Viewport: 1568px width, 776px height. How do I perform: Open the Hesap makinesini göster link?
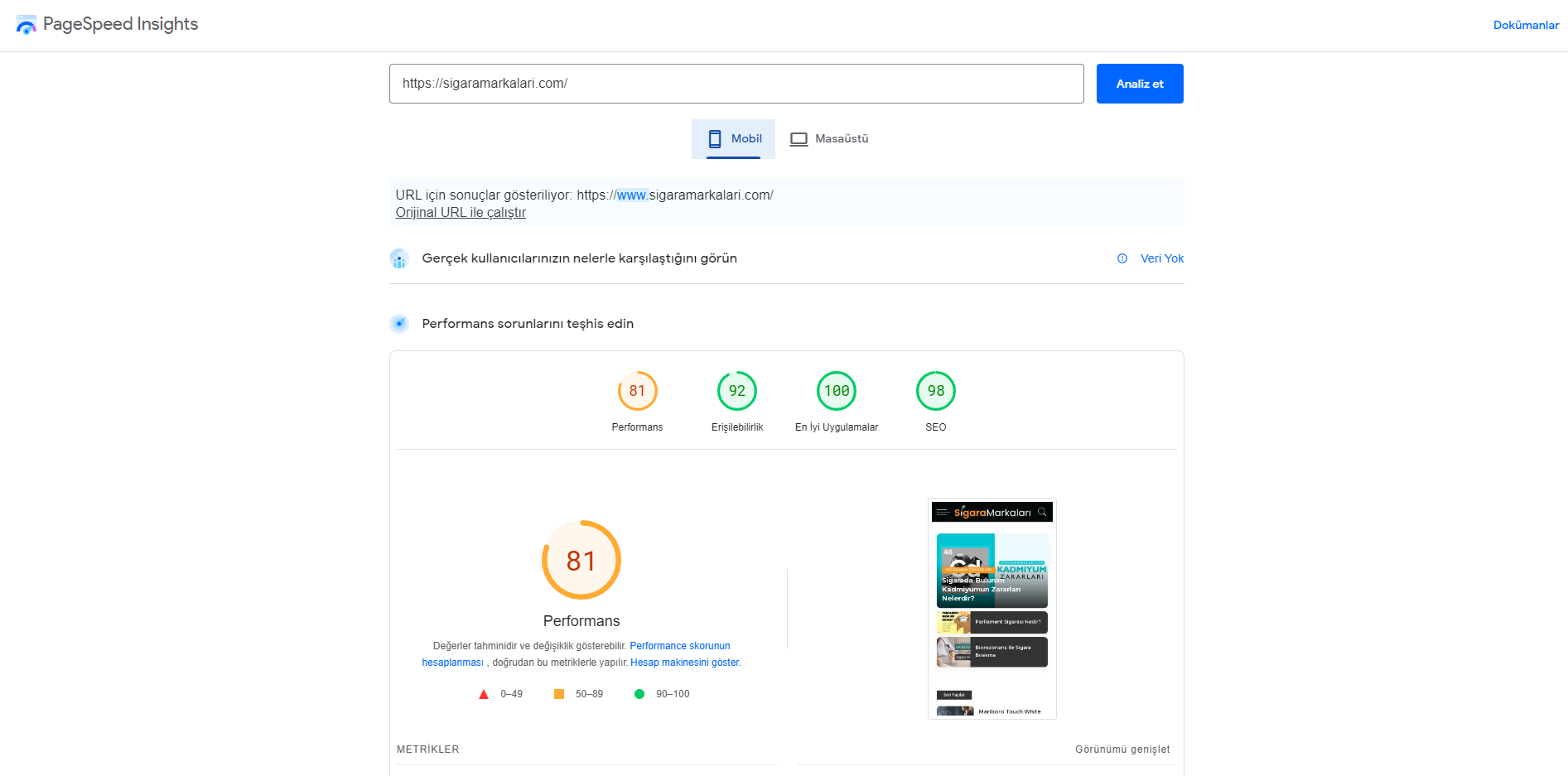pyautogui.click(x=685, y=663)
